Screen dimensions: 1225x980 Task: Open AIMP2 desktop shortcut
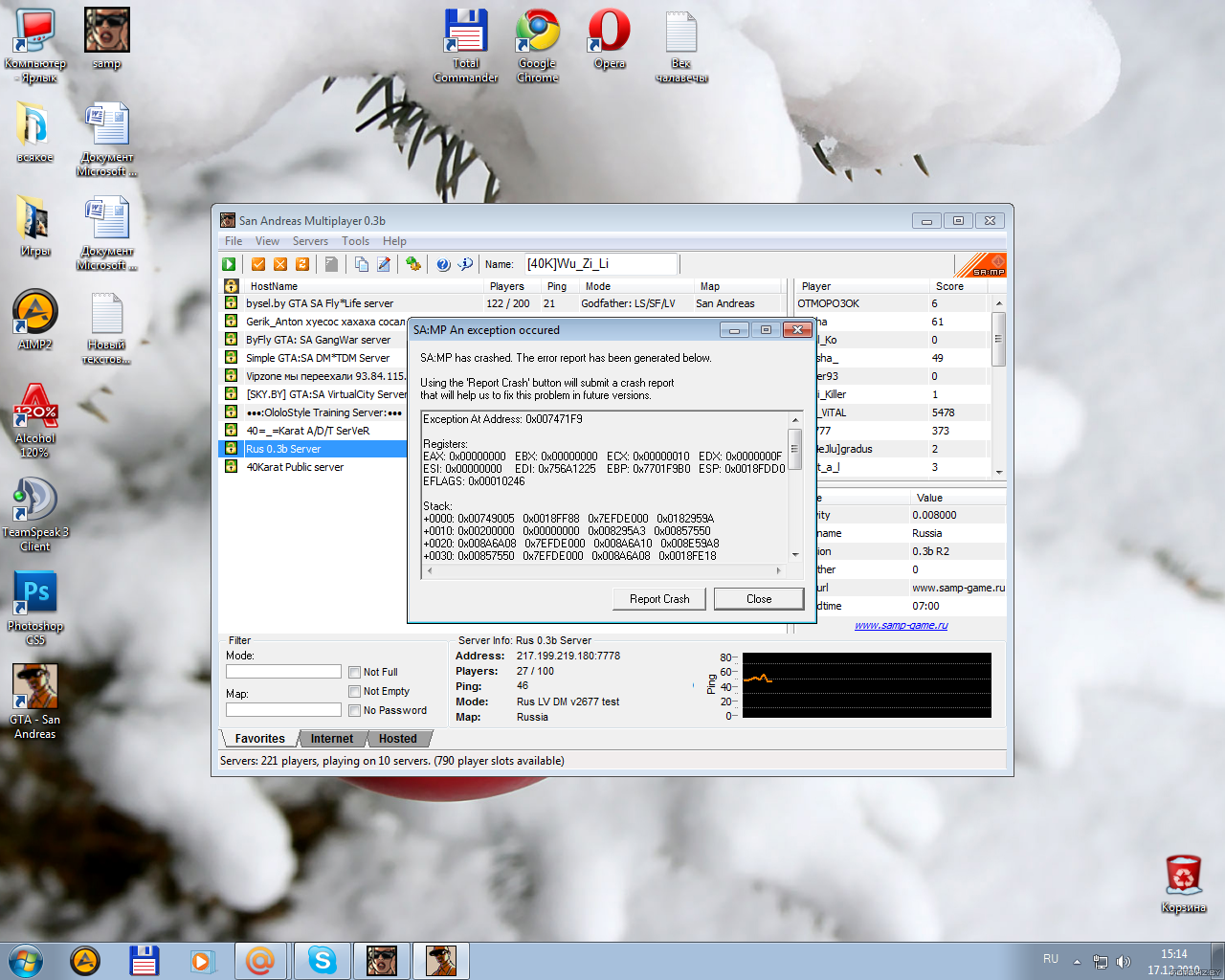pos(35,320)
